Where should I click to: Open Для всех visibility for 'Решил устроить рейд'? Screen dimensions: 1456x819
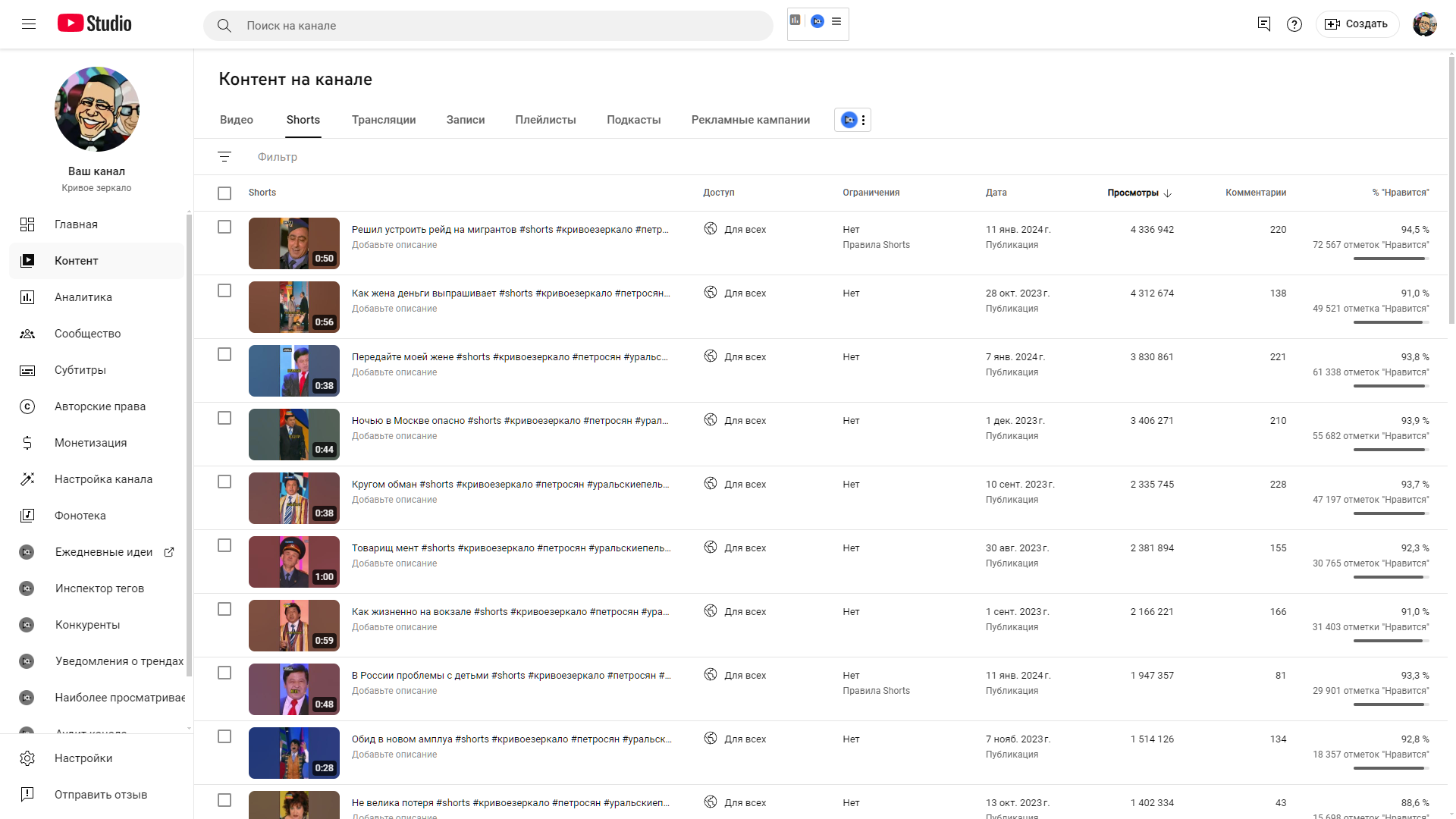coord(745,230)
